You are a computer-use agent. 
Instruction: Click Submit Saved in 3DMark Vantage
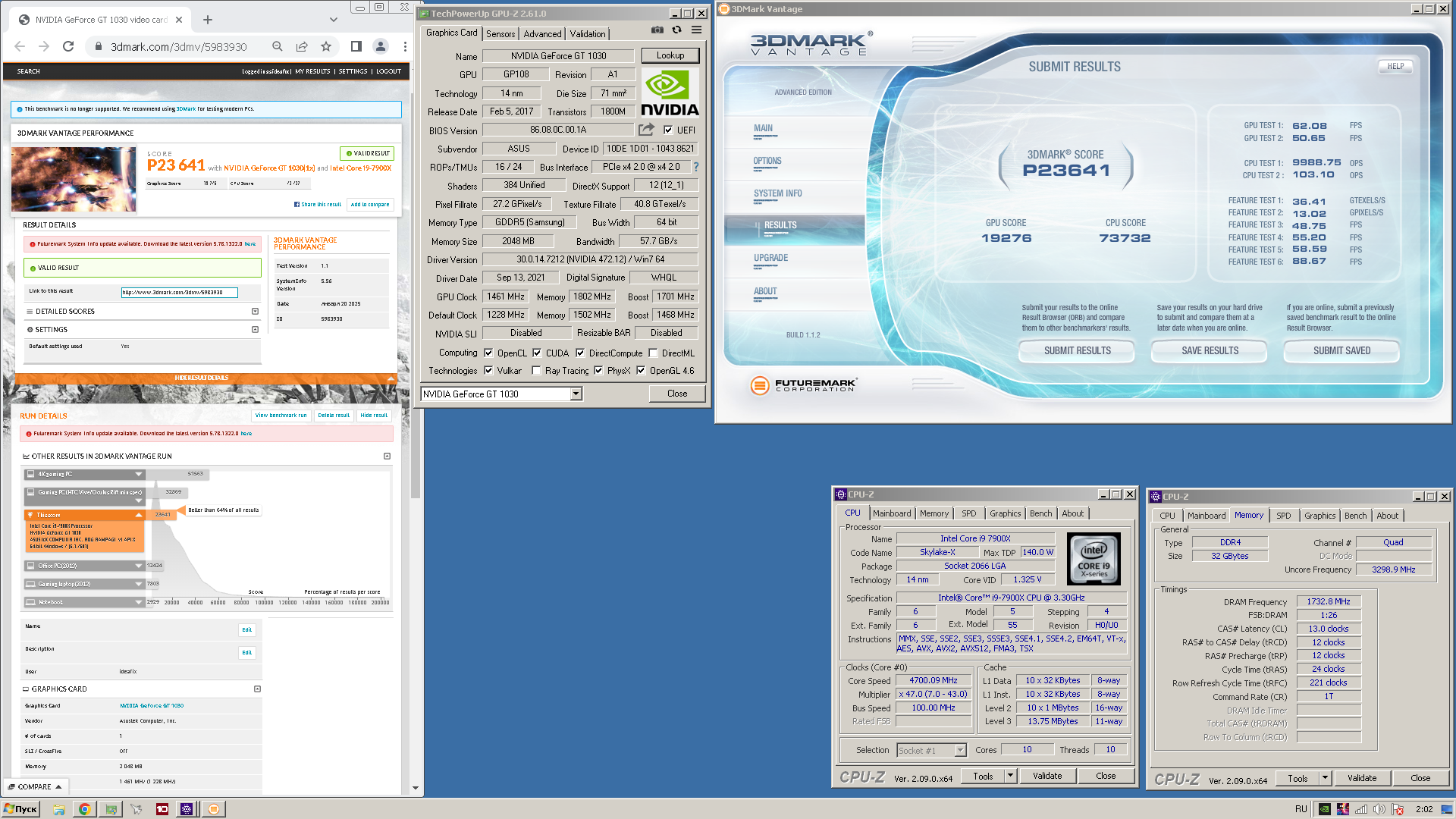click(x=1341, y=350)
